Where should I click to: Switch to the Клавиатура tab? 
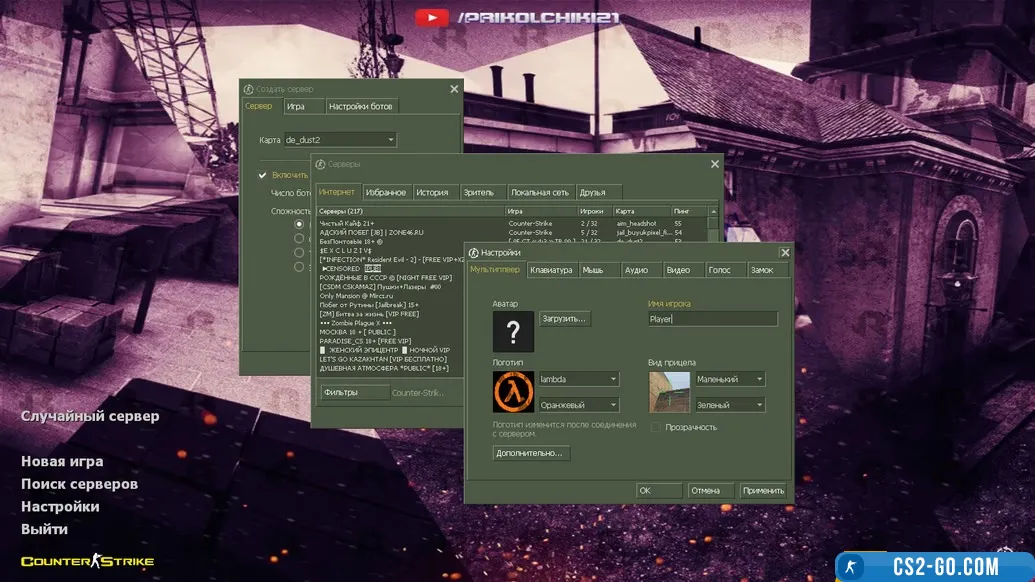[x=551, y=270]
